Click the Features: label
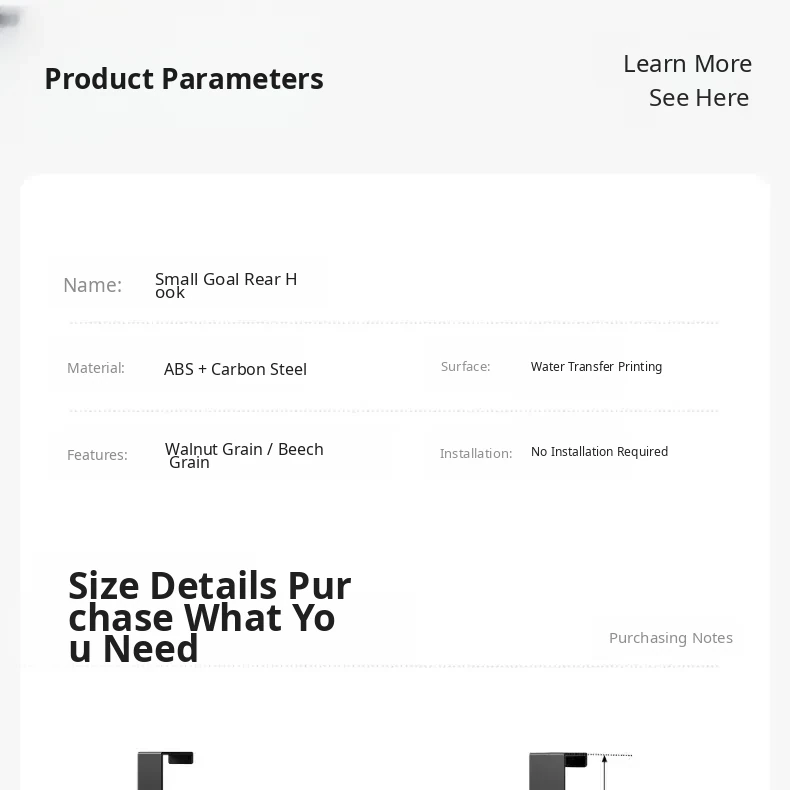The image size is (790, 790). pyautogui.click(x=97, y=455)
